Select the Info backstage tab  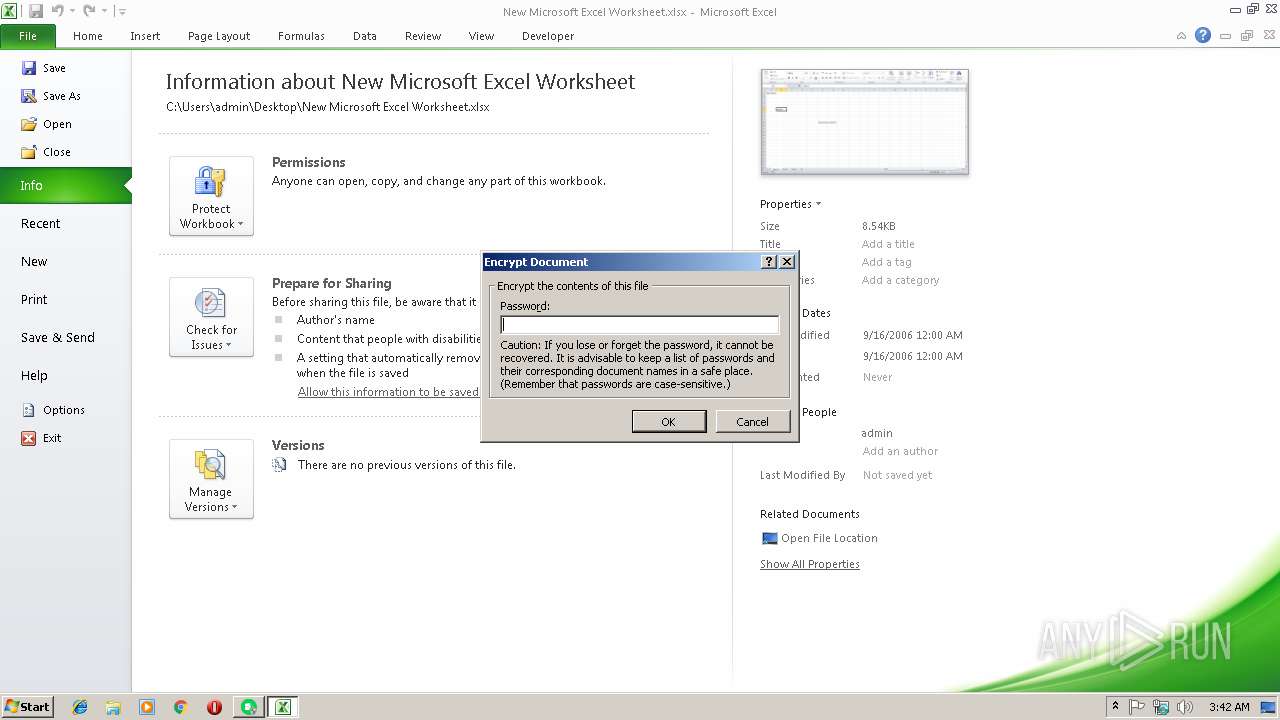click(65, 185)
